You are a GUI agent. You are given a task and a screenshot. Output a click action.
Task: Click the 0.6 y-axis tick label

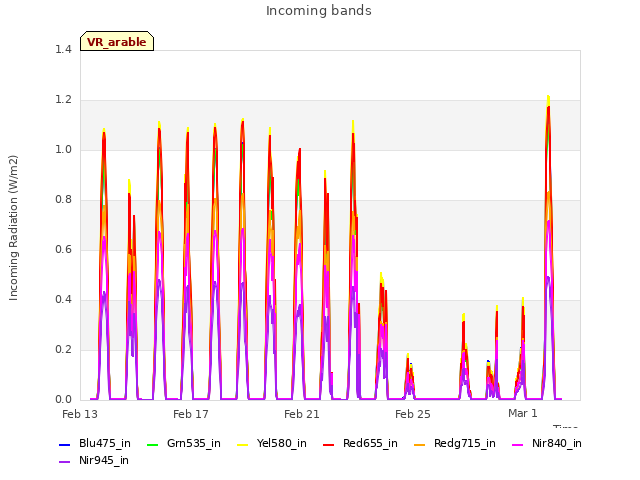point(63,249)
